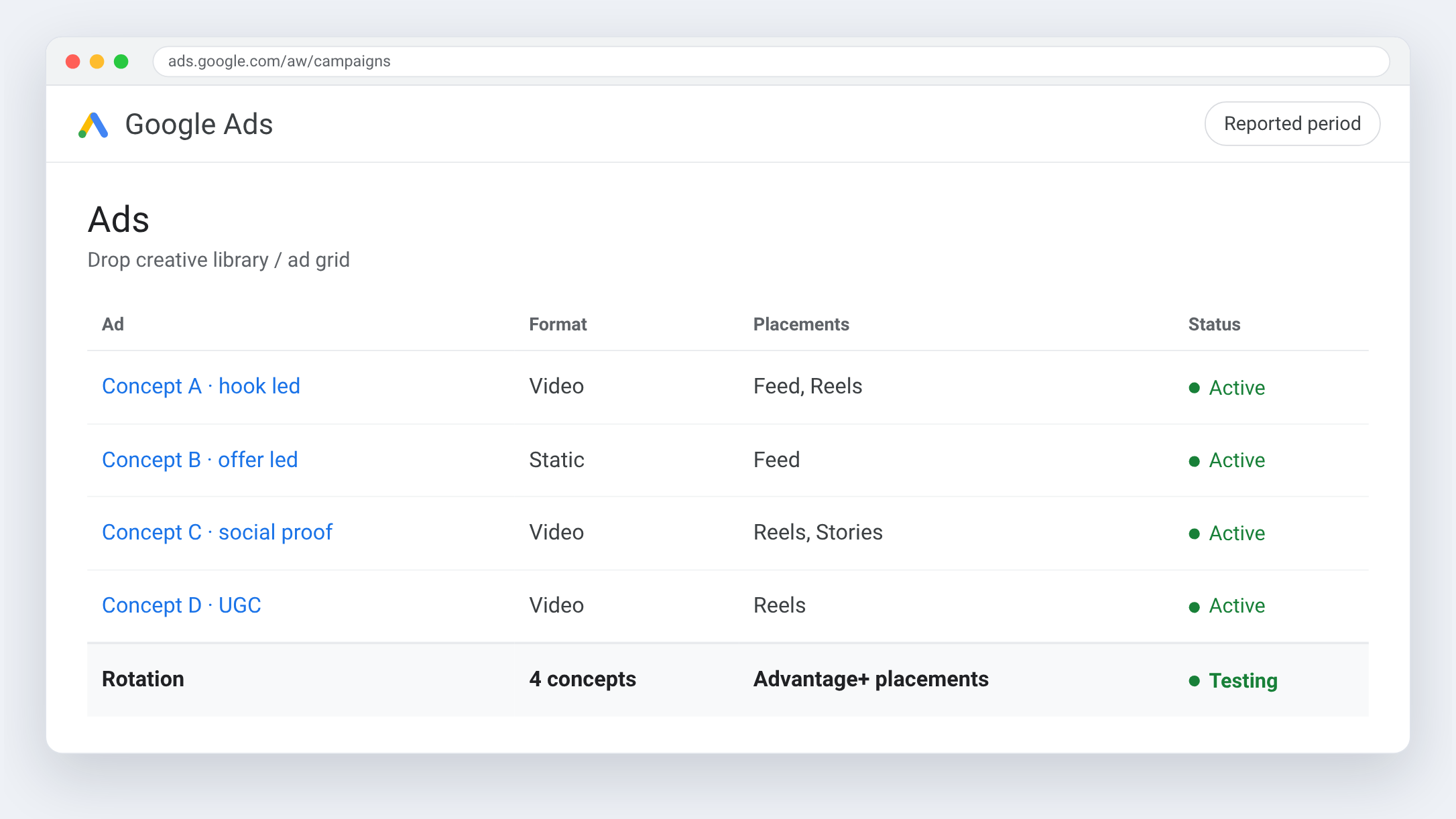Click Video format for Concept D
The height and width of the screenshot is (819, 1456).
click(556, 605)
